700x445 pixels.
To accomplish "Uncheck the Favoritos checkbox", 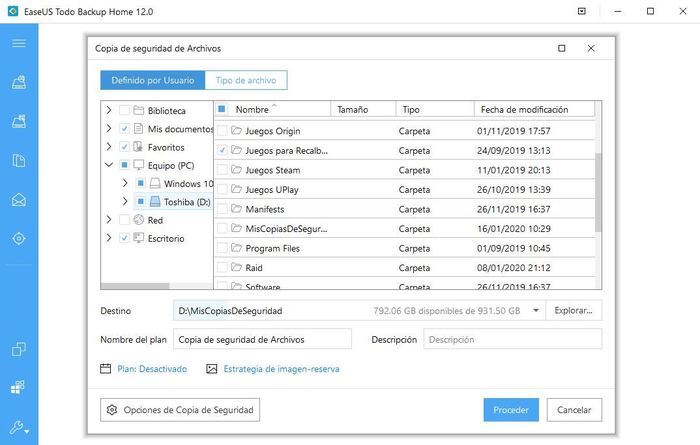I will coord(125,147).
